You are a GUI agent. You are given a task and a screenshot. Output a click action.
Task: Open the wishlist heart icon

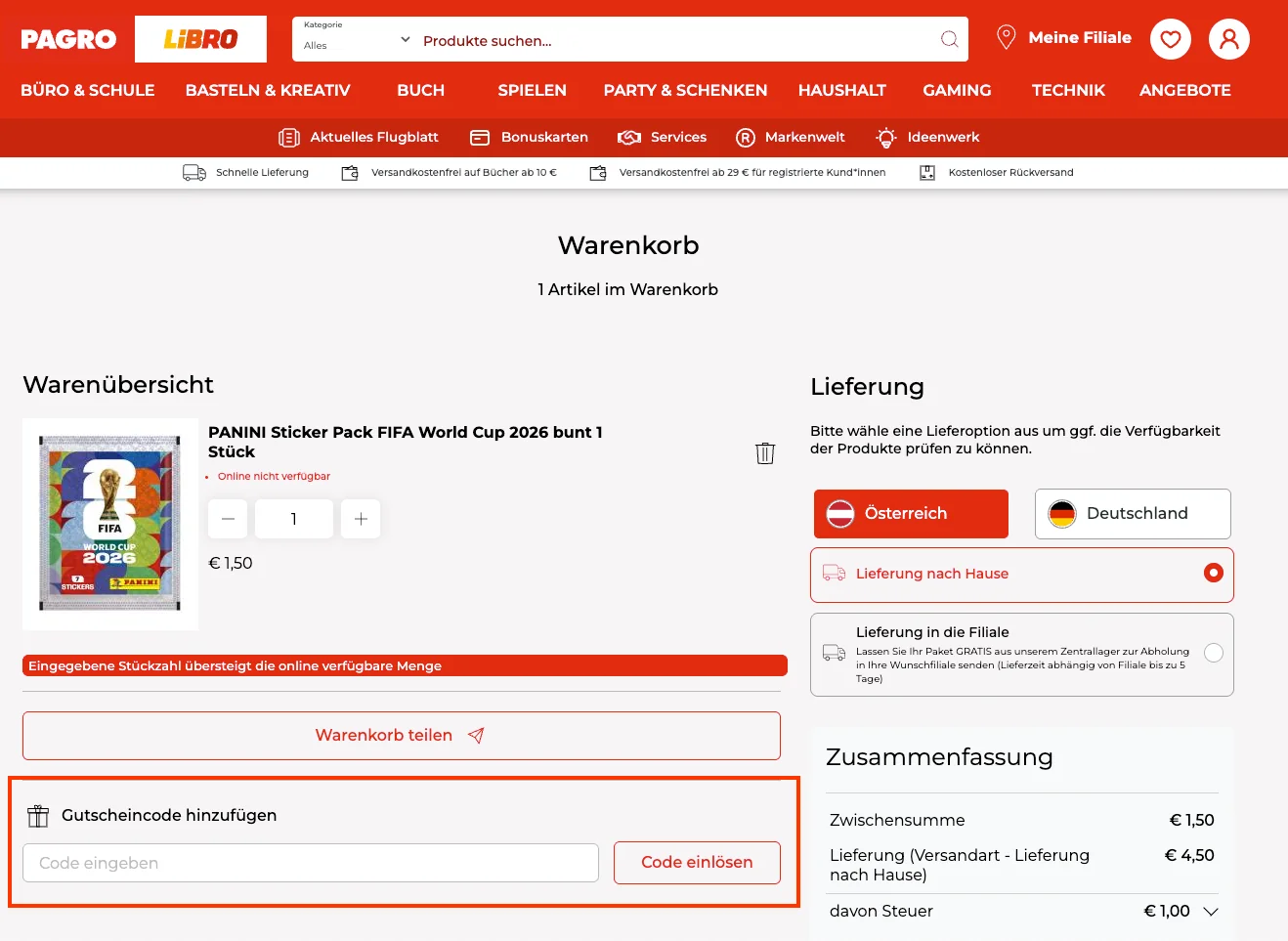click(x=1171, y=39)
